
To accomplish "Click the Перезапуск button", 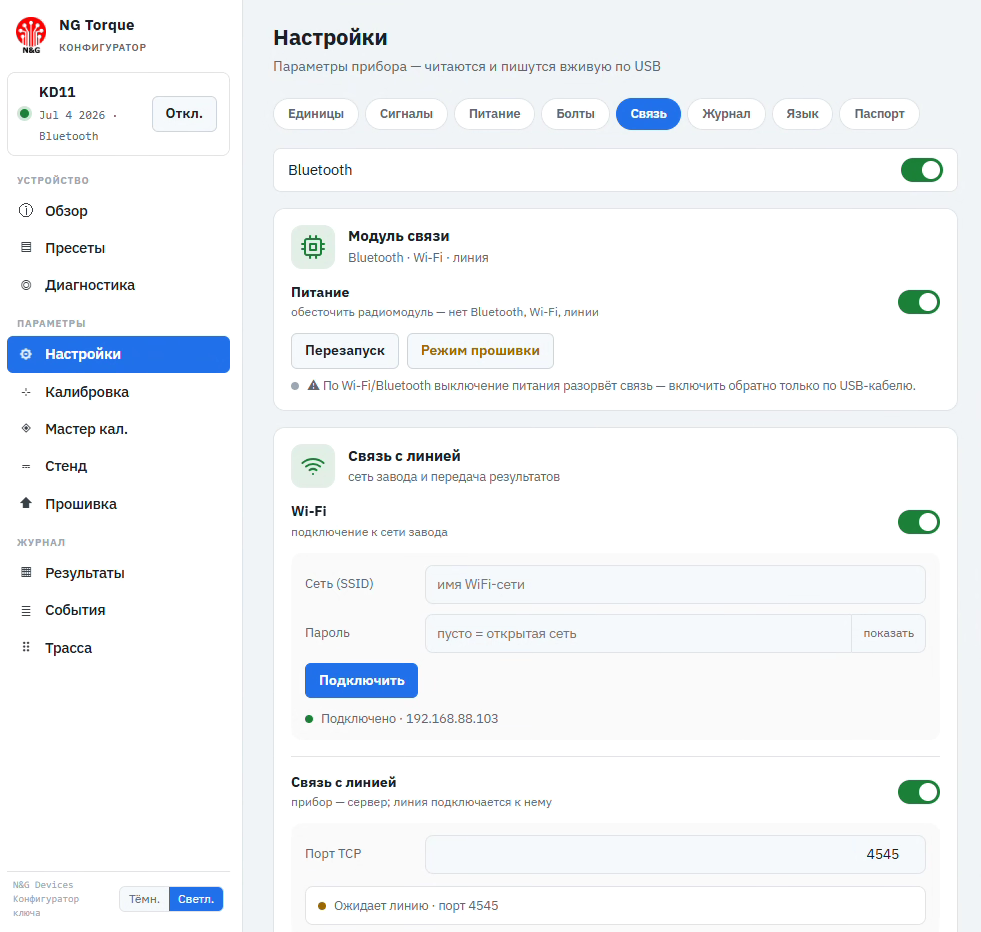I will point(345,351).
